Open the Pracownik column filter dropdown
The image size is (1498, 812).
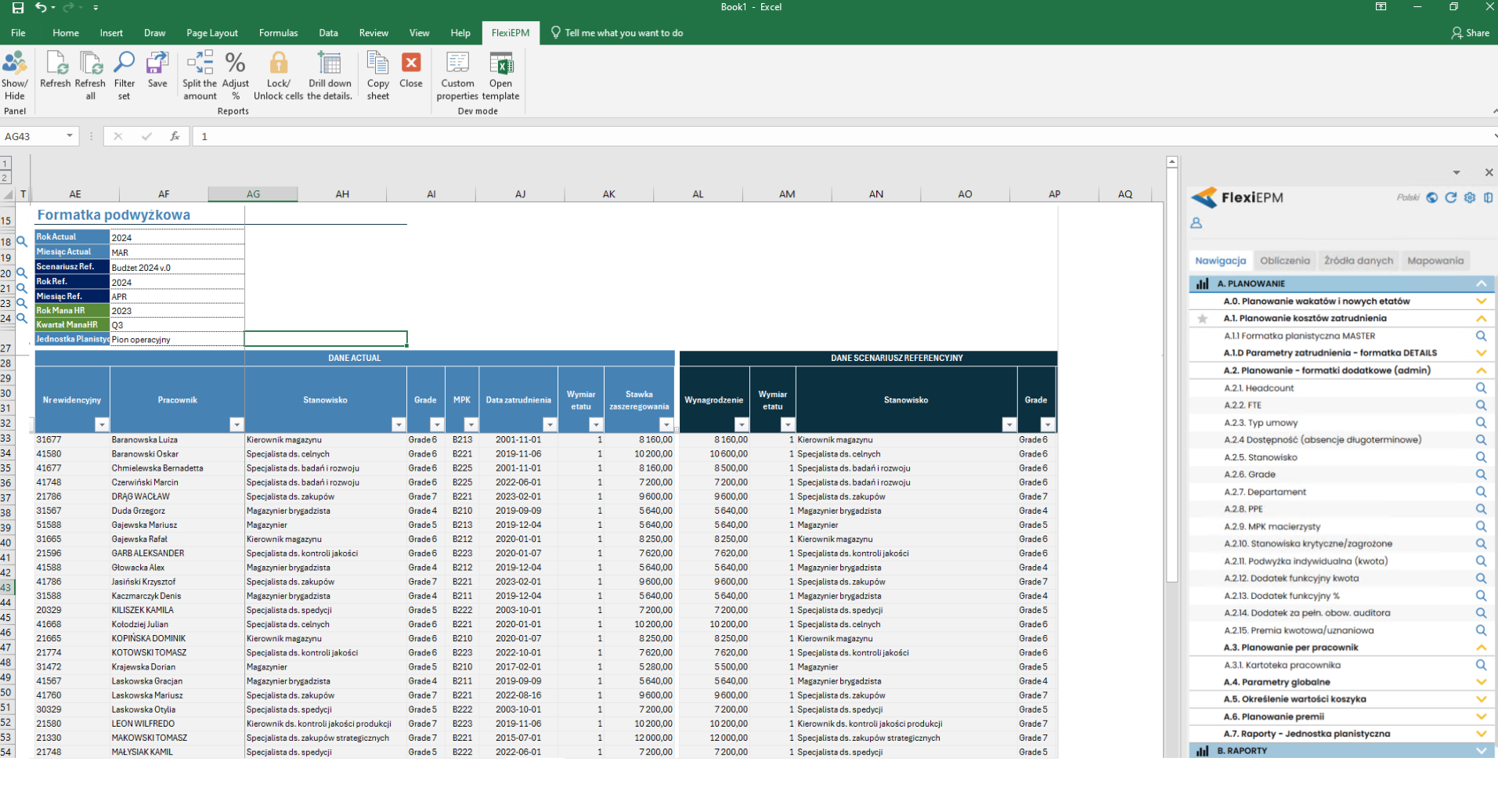point(236,424)
